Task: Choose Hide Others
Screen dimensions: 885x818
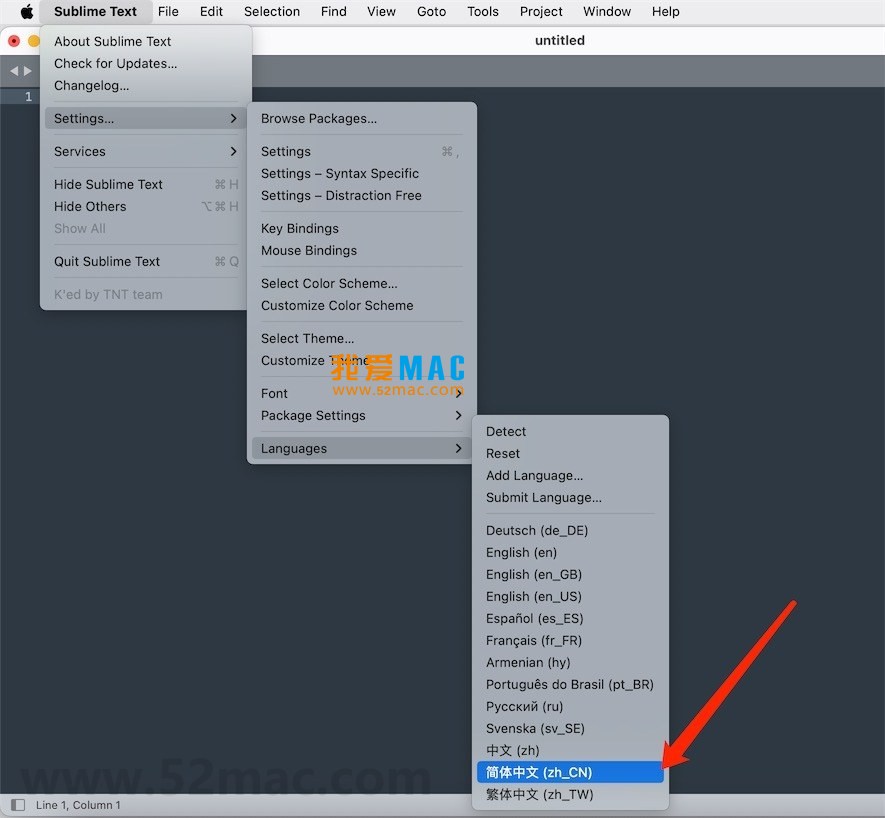Action: click(x=146, y=206)
